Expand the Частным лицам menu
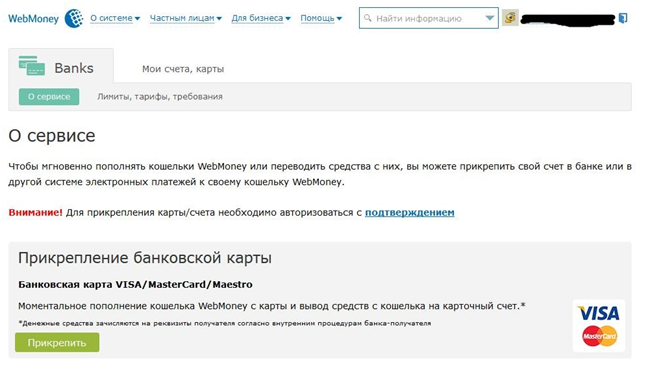 [x=185, y=18]
